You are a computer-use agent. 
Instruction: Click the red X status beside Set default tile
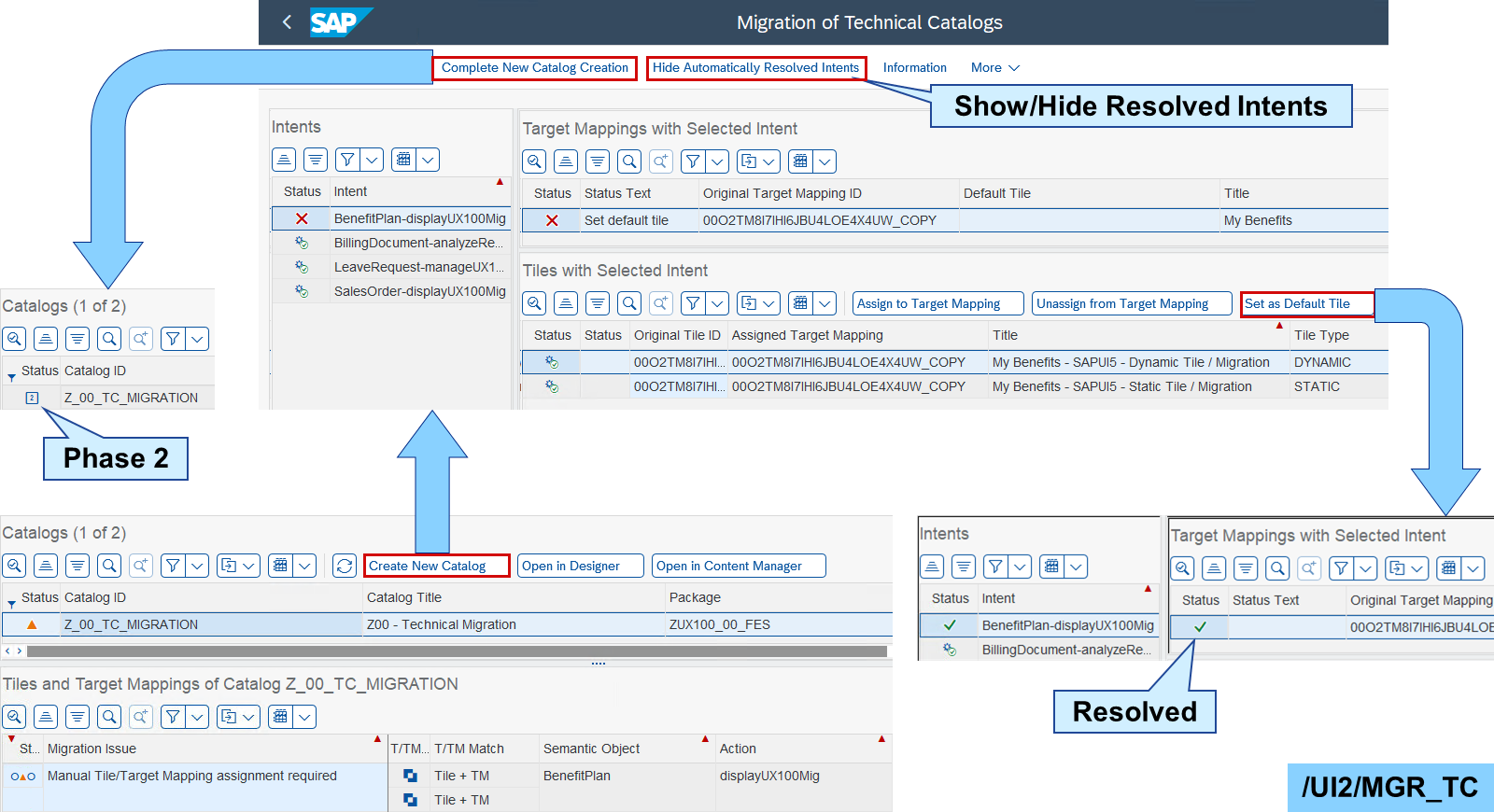[552, 220]
